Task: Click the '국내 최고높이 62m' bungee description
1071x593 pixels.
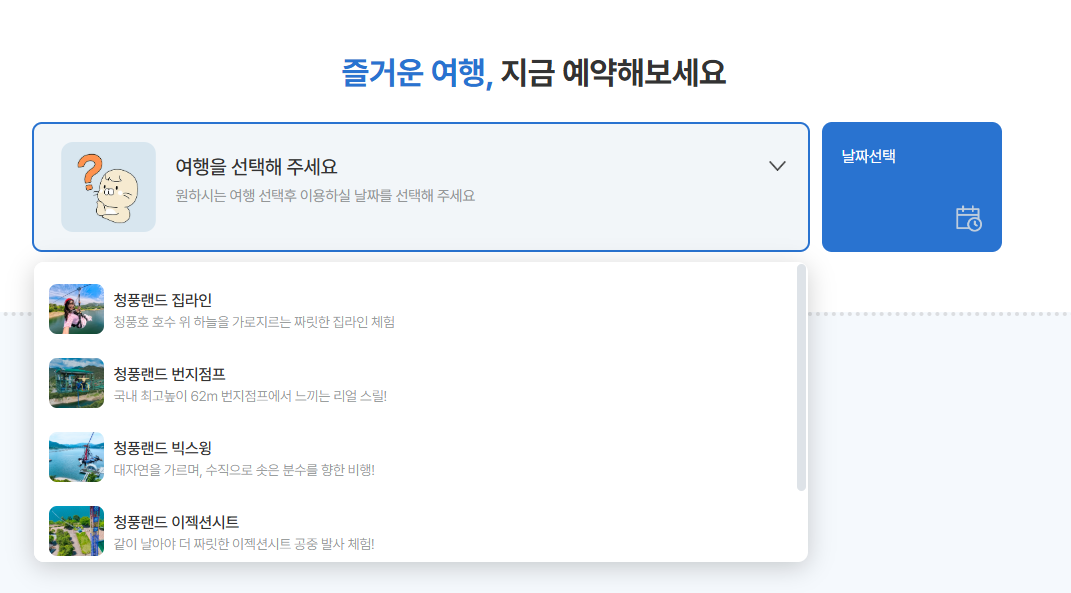Action: (250, 396)
